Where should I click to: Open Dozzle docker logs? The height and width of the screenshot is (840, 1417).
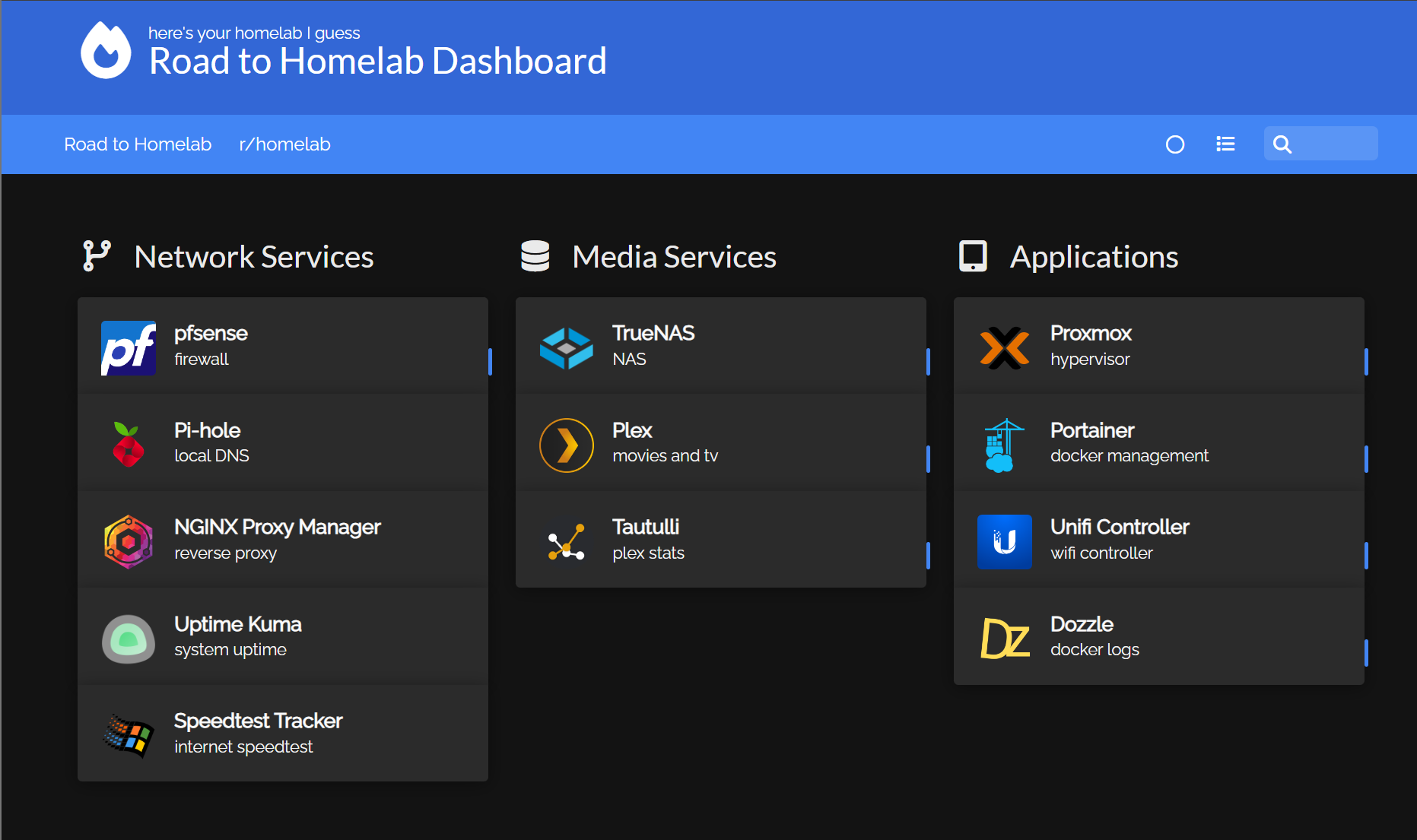coord(1158,636)
